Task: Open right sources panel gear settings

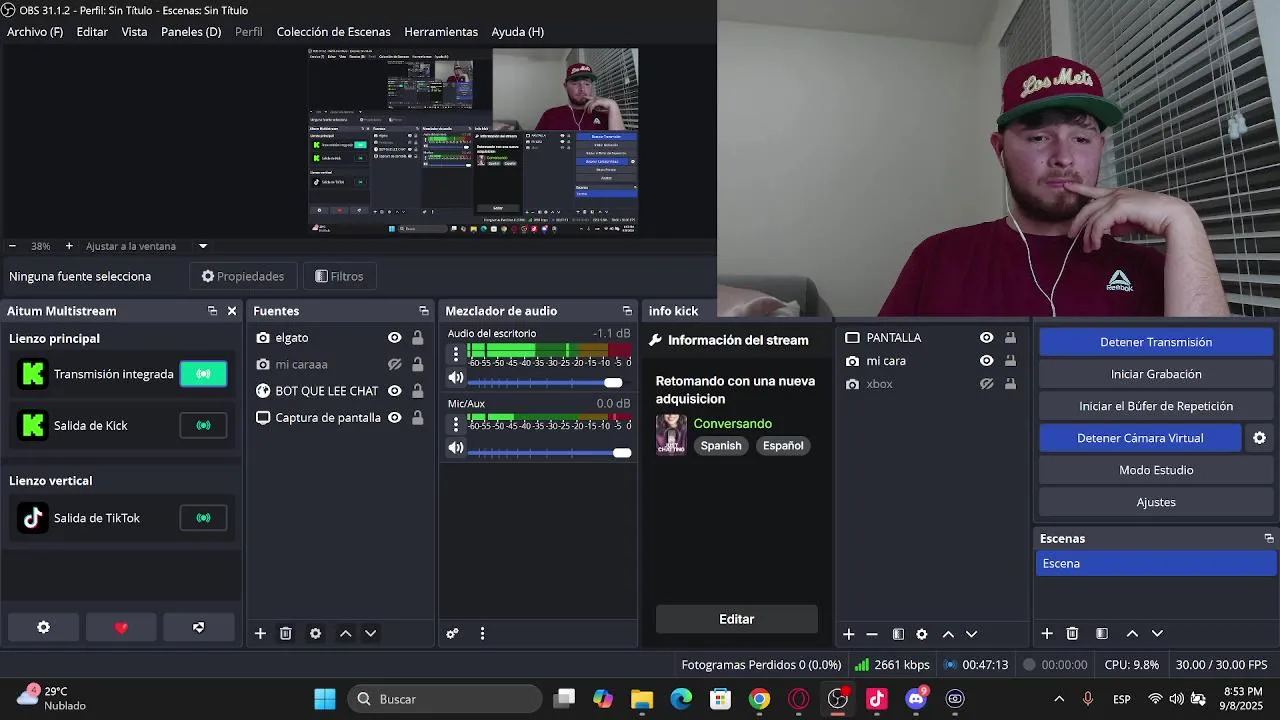Action: 922,634
